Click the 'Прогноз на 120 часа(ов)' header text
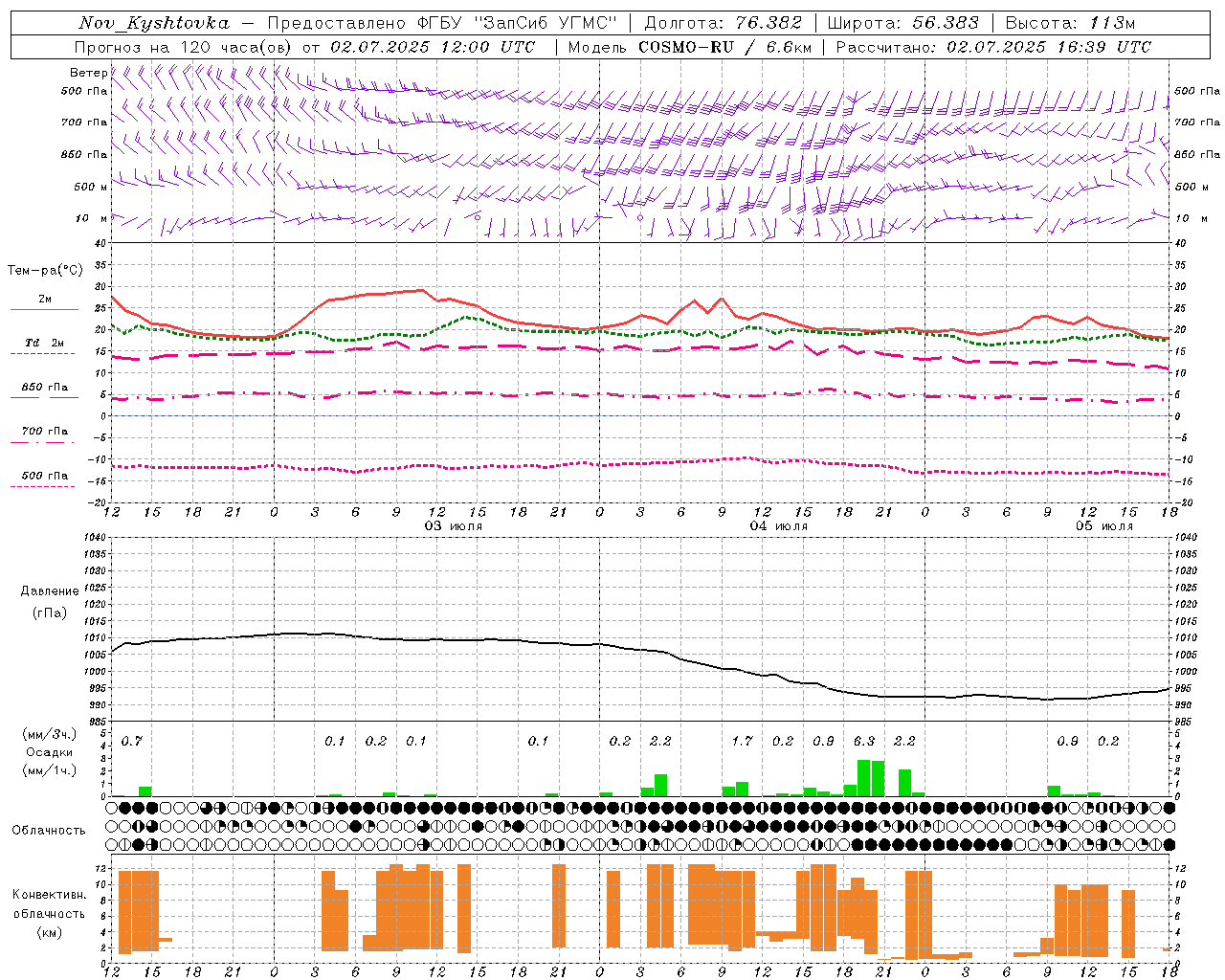Image resolution: width=1225 pixels, height=980 pixels. coord(184,47)
